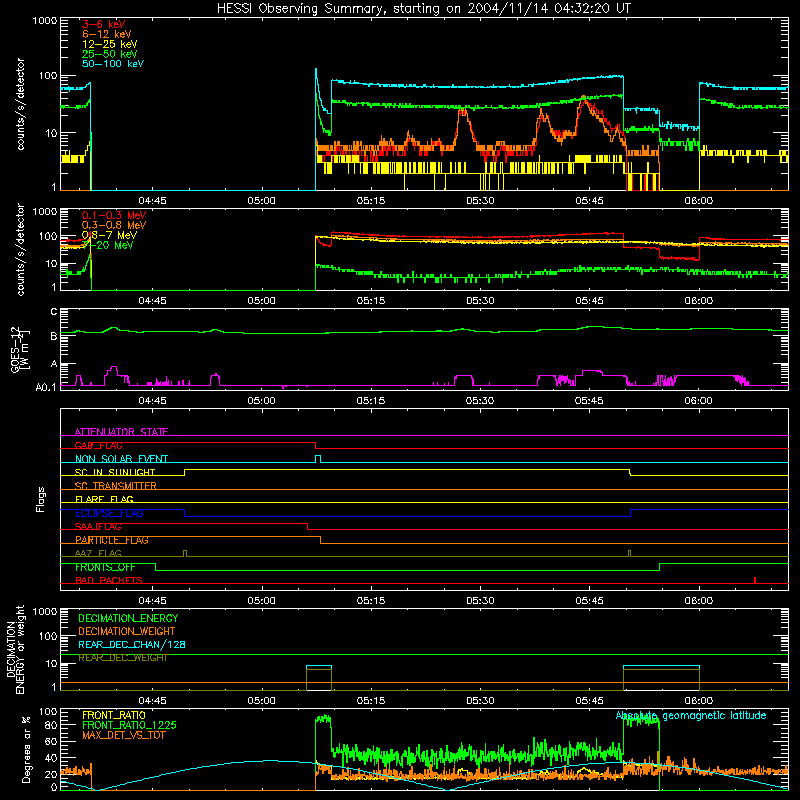800x800 pixels.
Task: Click the GOES-12 axis label
Action: tap(19, 349)
